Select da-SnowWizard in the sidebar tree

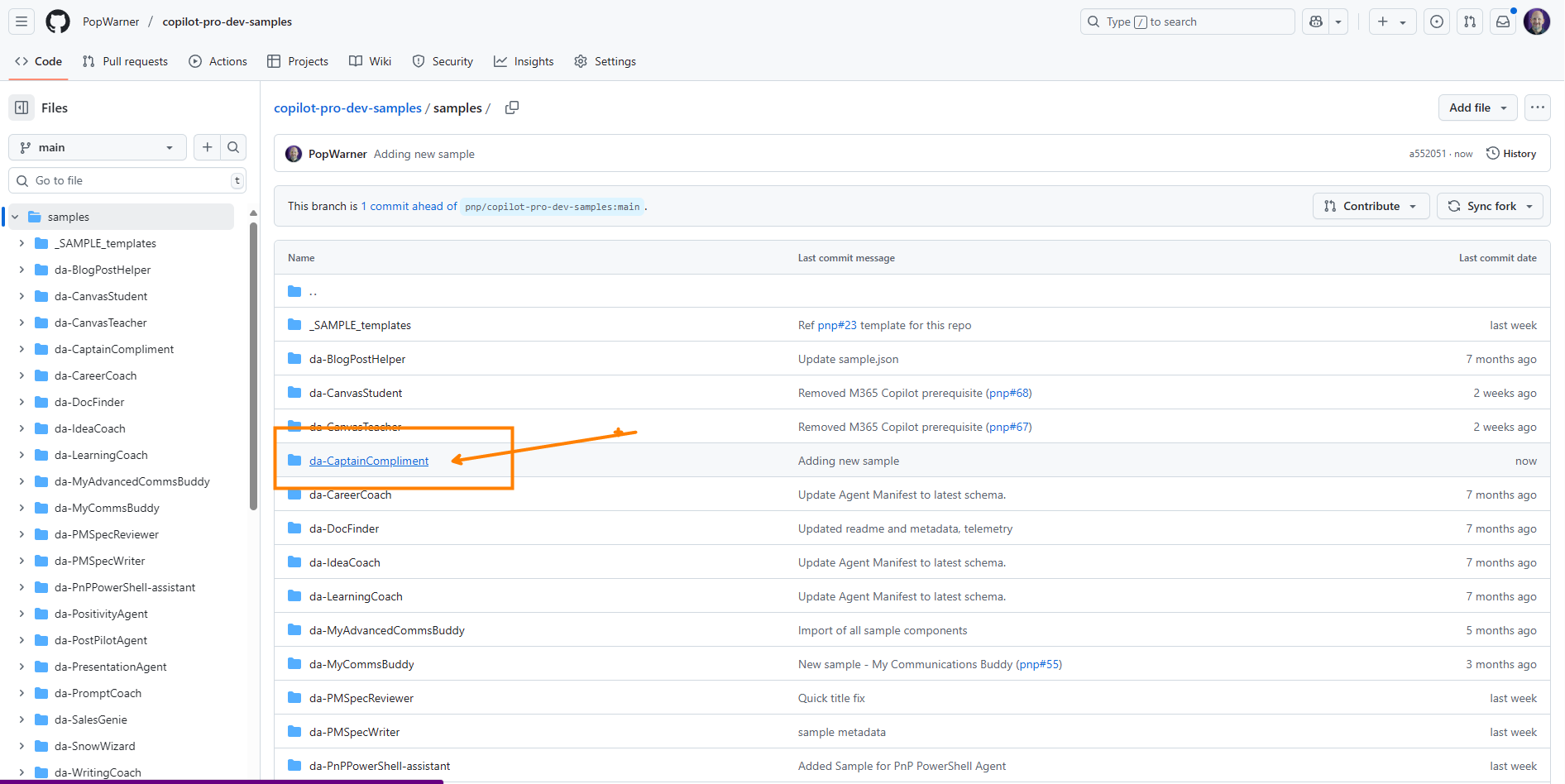[95, 746]
